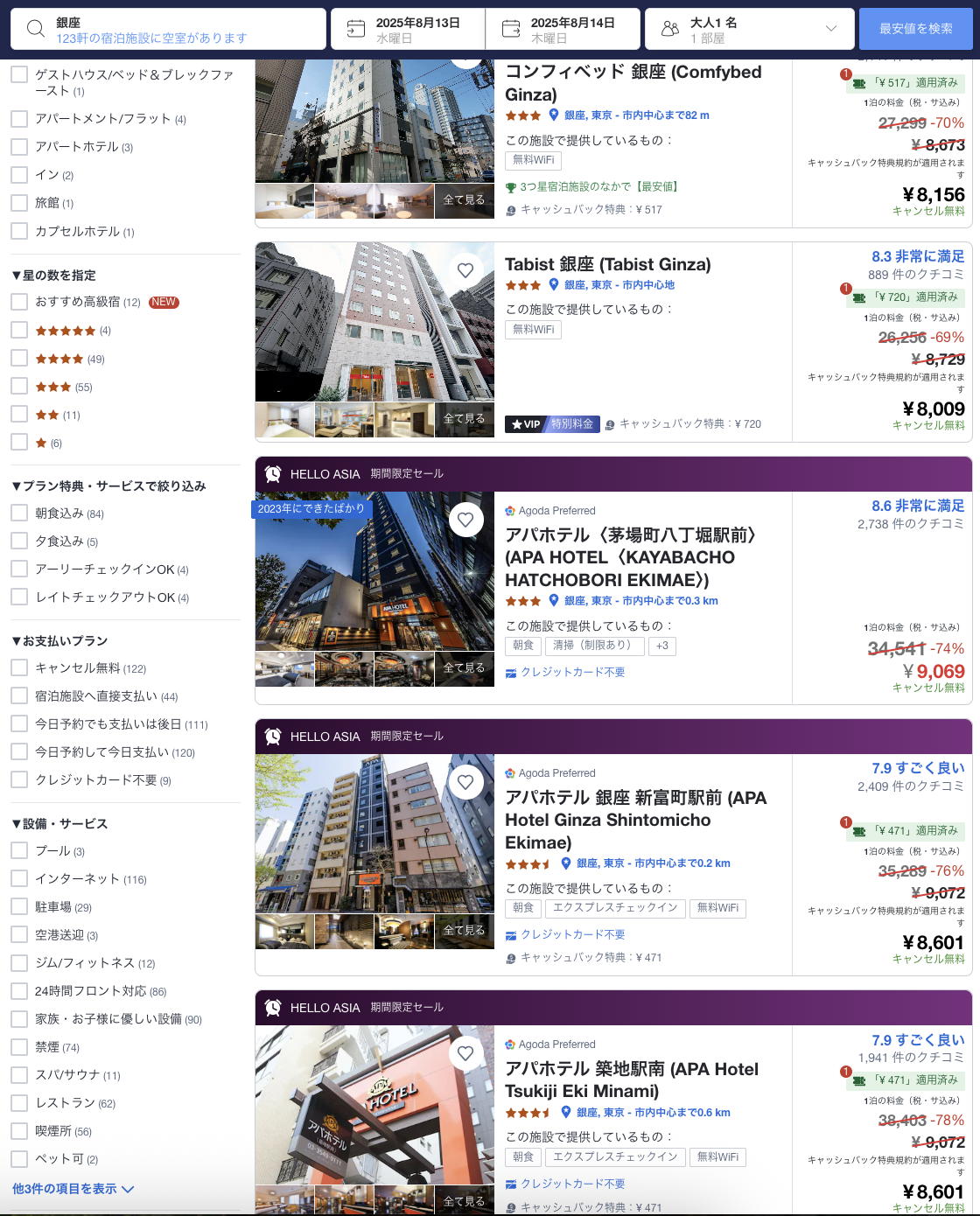Screen dimensions: 980x1216
Task: Open check-out date 2025年8月14日 picker
Action: pos(563,29)
